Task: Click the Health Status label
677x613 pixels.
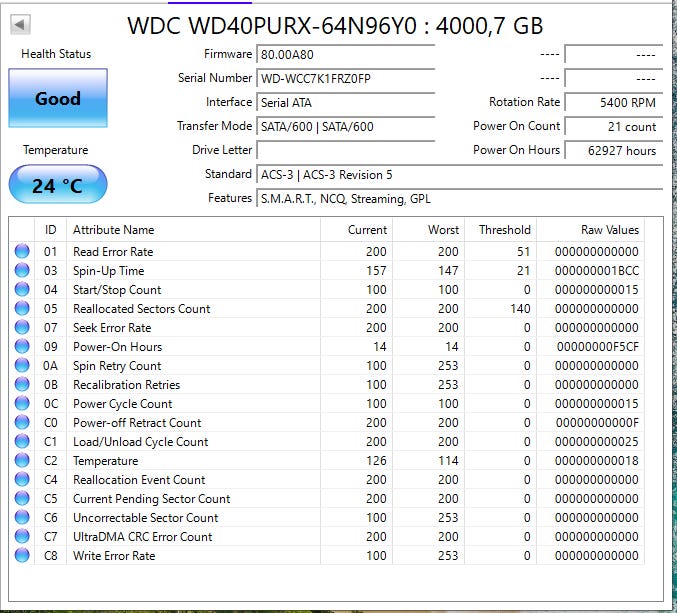Action: coord(56,54)
